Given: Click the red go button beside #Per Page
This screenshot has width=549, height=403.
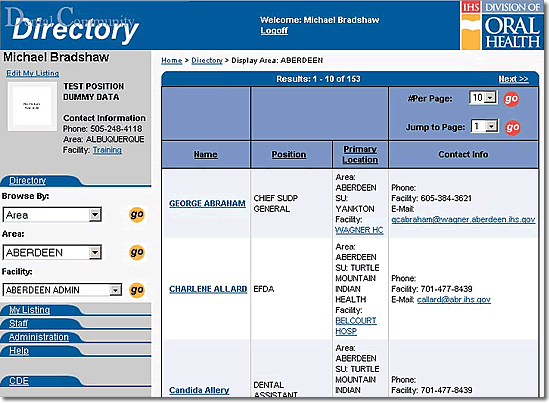Looking at the screenshot, I should (x=511, y=99).
